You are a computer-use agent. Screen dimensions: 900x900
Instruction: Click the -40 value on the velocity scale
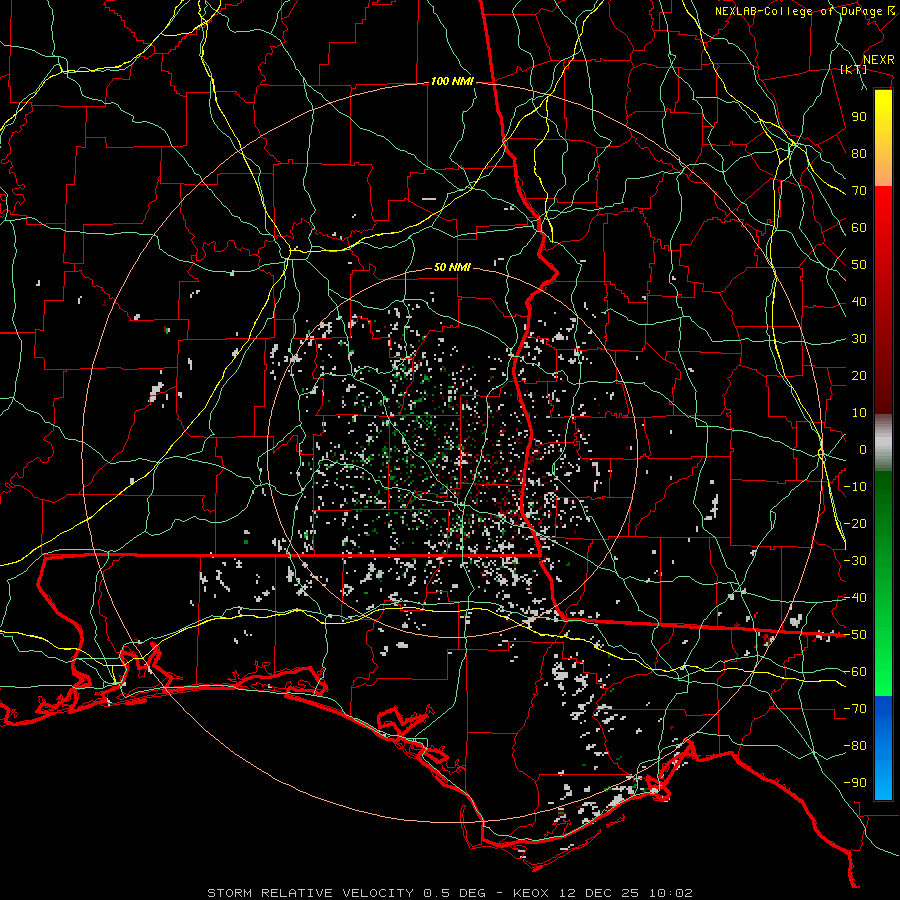point(855,598)
